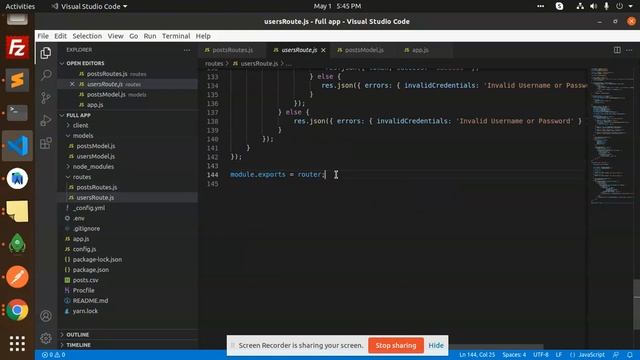
Task: Click the Hide link on sharing bar
Action: point(436,345)
